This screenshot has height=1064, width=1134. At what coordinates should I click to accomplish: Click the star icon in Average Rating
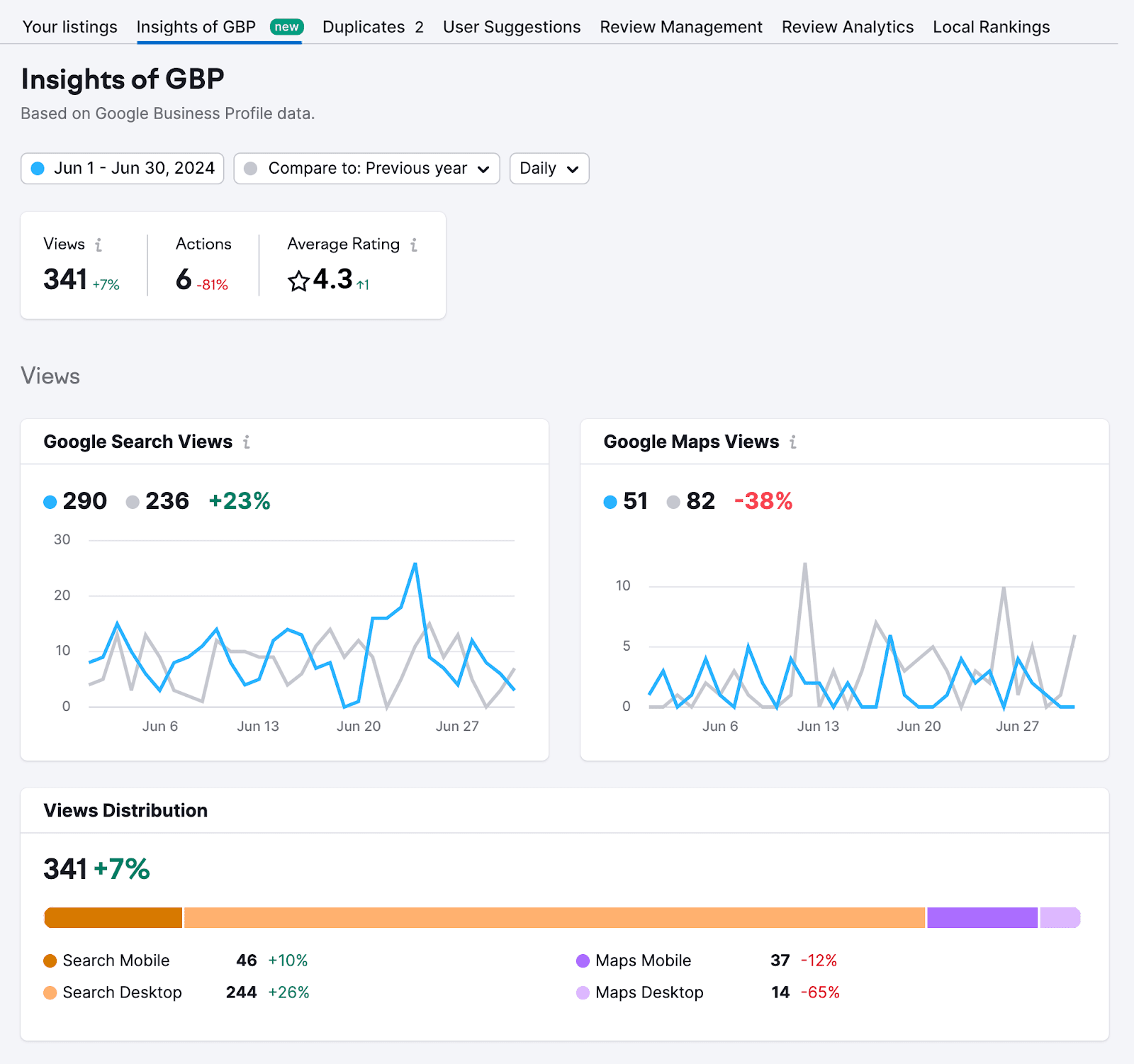[x=298, y=281]
